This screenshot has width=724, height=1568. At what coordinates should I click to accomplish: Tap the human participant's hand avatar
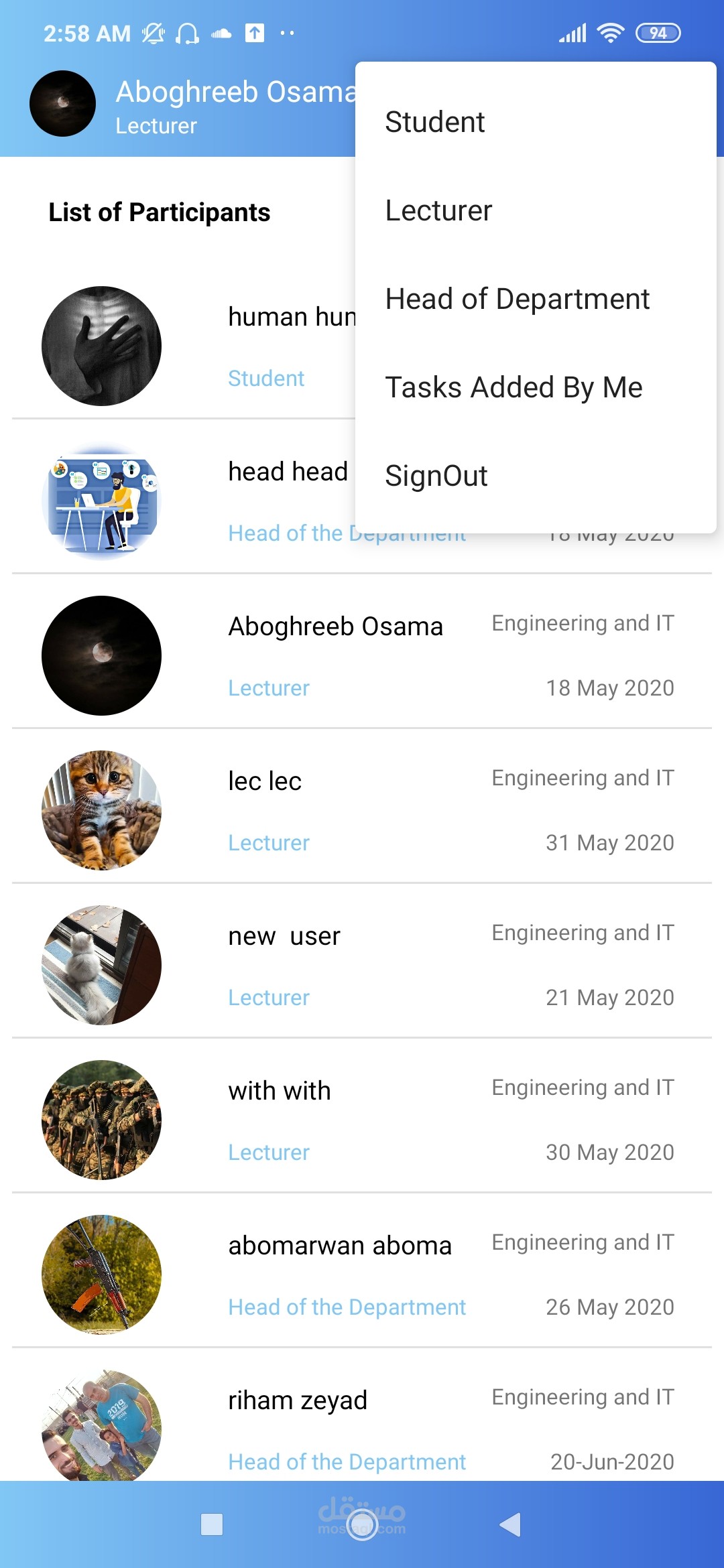click(x=101, y=346)
